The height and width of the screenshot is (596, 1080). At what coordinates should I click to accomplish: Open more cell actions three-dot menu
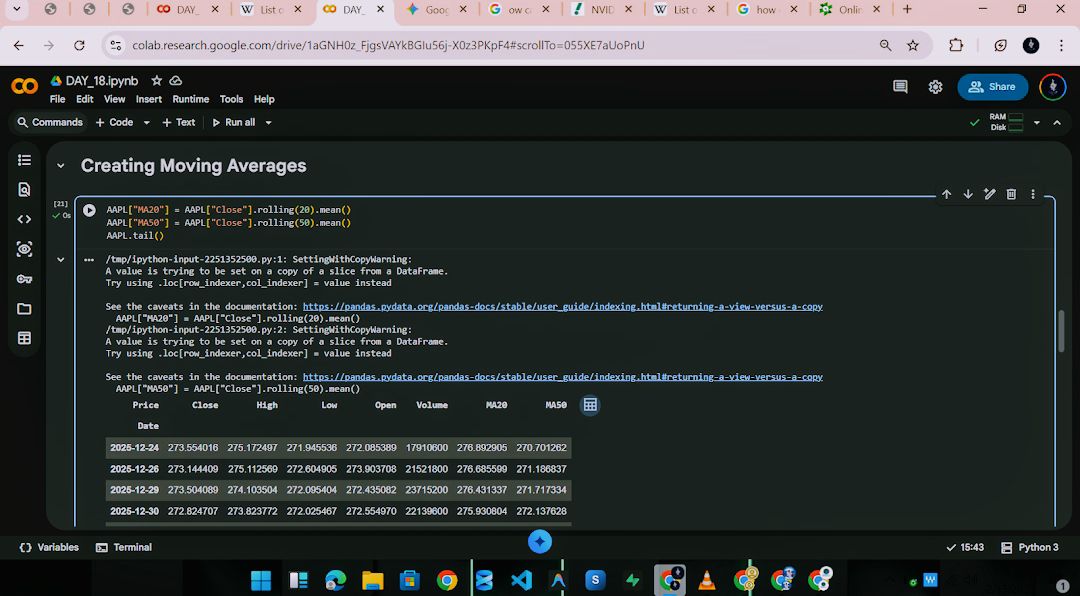1032,194
